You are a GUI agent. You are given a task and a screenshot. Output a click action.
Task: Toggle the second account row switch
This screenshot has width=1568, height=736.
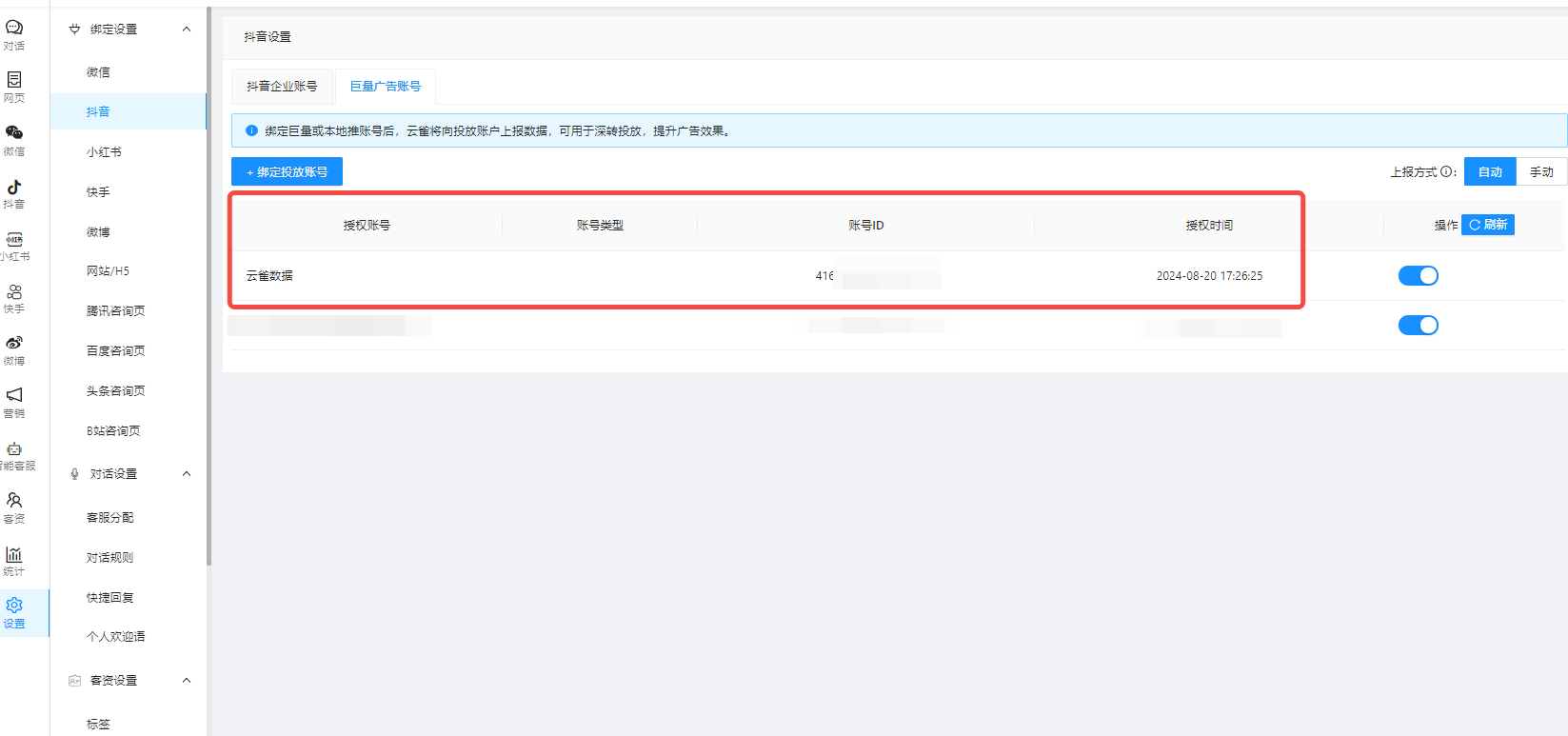[x=1418, y=326]
